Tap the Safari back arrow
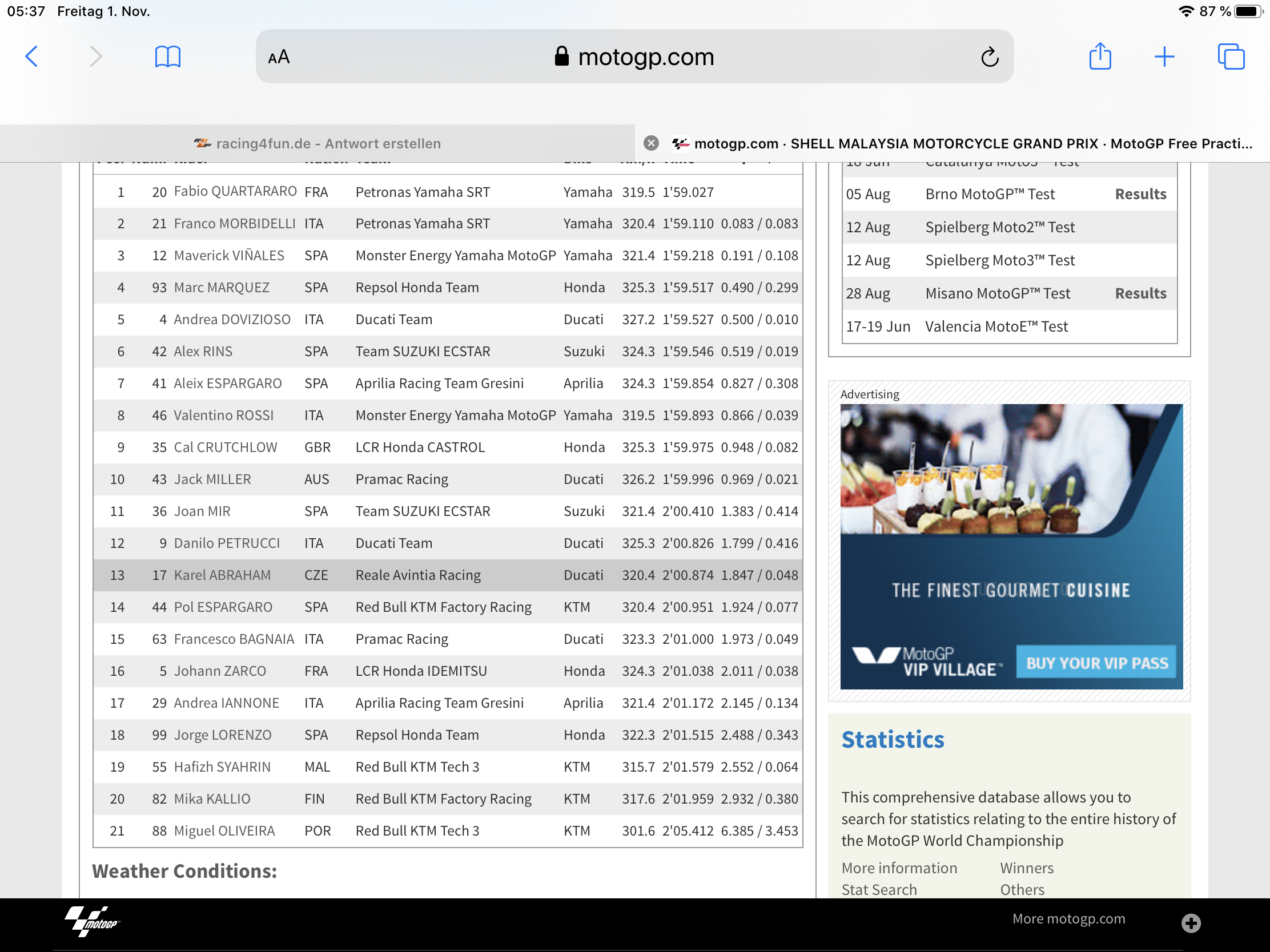This screenshot has width=1270, height=952. [32, 57]
